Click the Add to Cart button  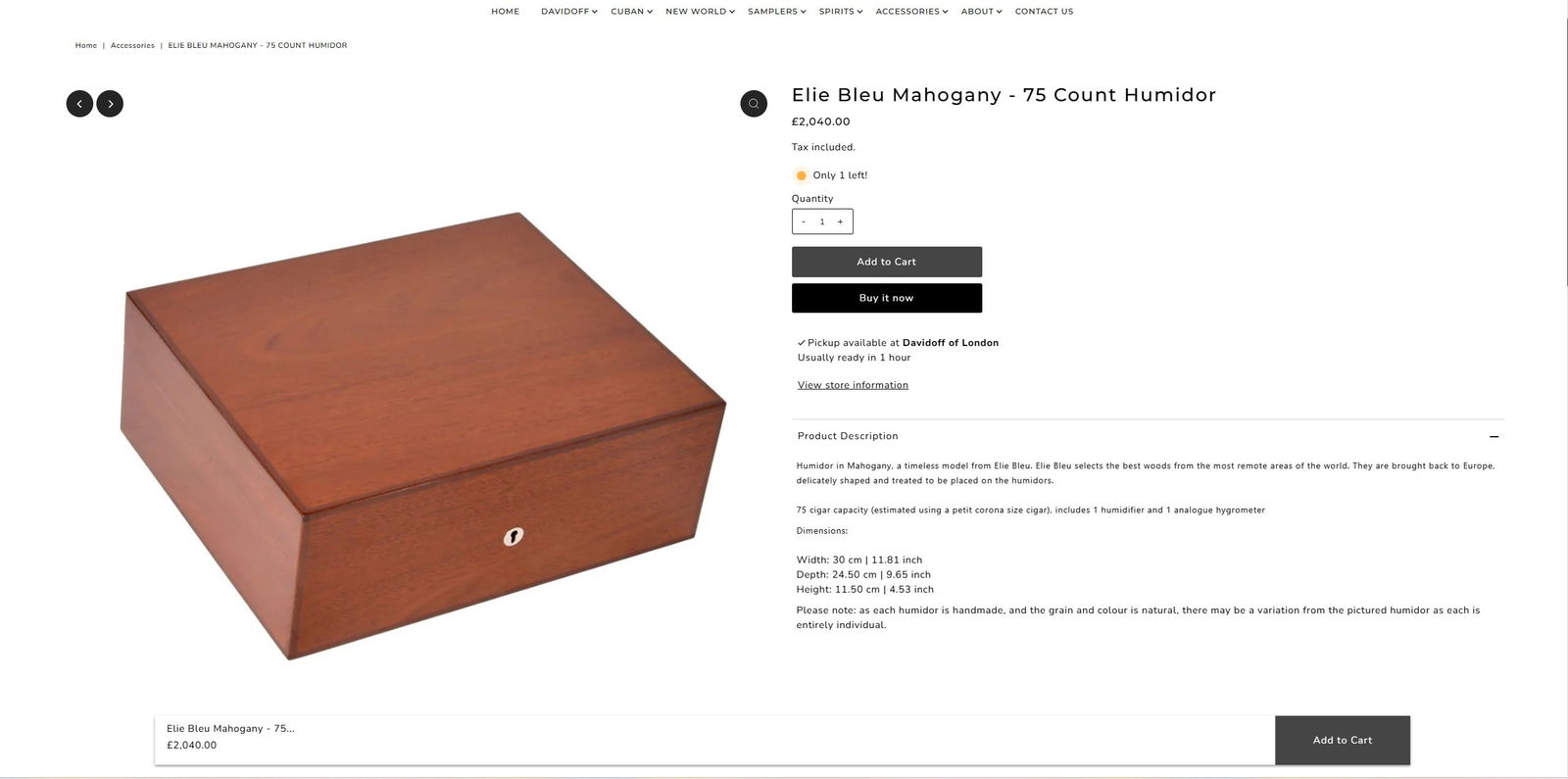(886, 262)
